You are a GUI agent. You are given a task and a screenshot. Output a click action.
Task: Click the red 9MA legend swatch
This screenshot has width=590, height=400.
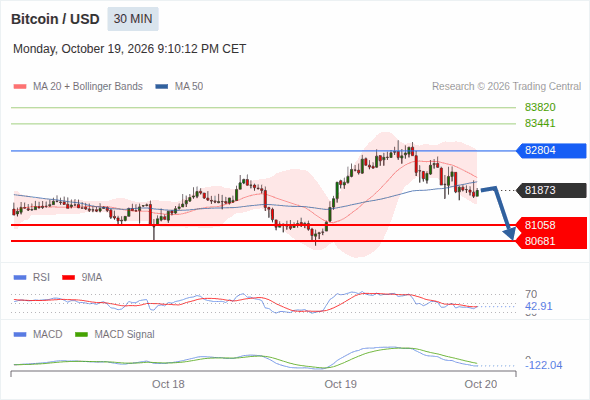68,278
